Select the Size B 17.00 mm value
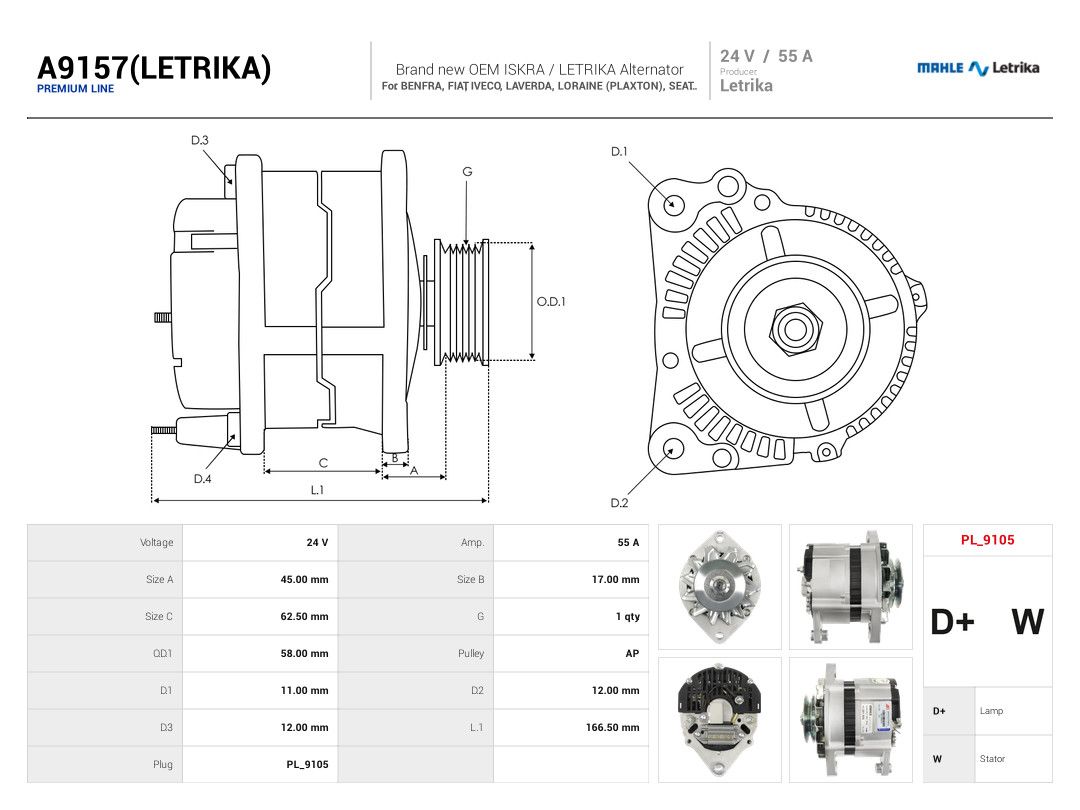Screen dimensions: 1080x810 click(x=616, y=580)
